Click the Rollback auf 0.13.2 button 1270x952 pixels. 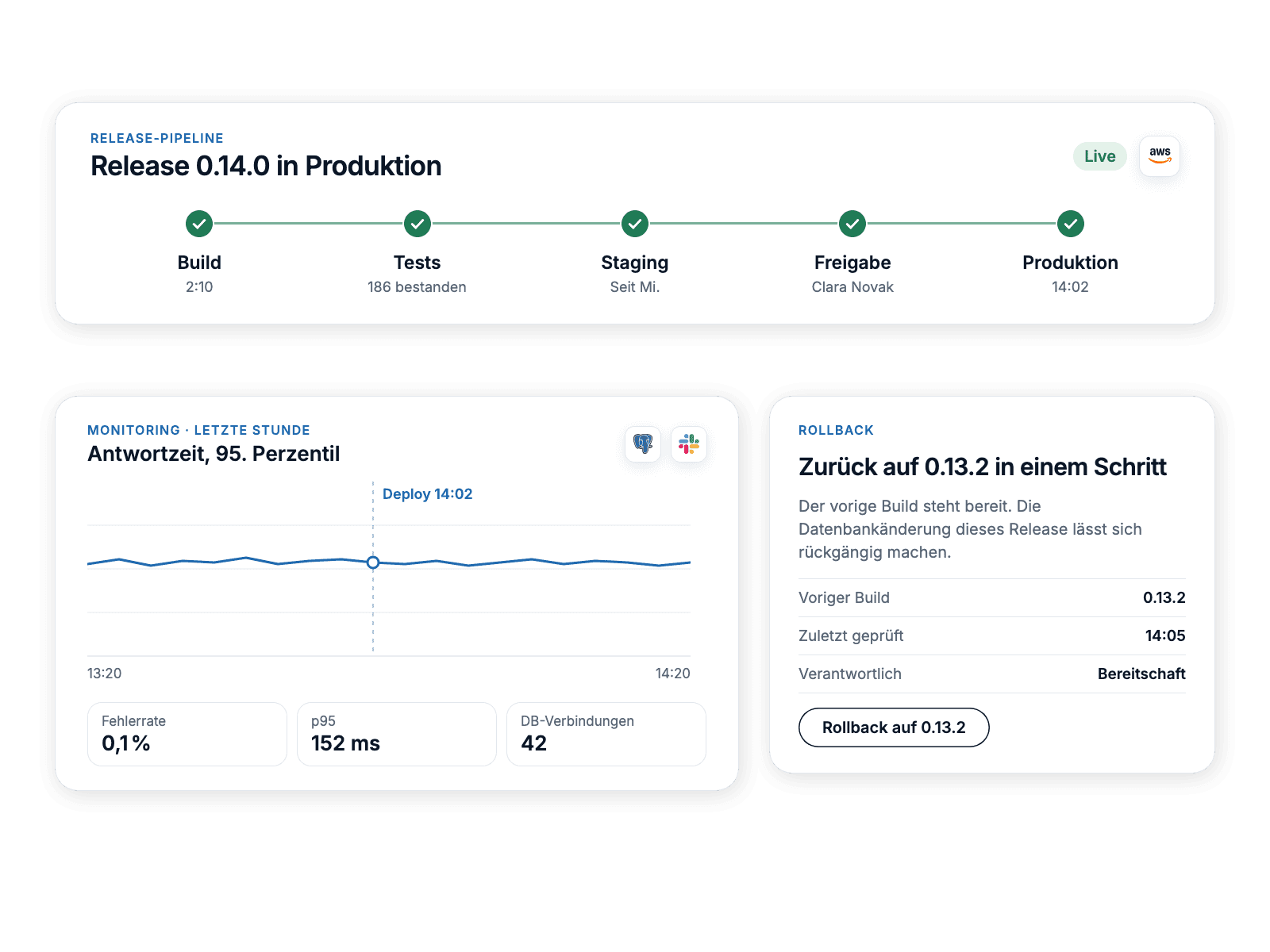pyautogui.click(x=894, y=727)
